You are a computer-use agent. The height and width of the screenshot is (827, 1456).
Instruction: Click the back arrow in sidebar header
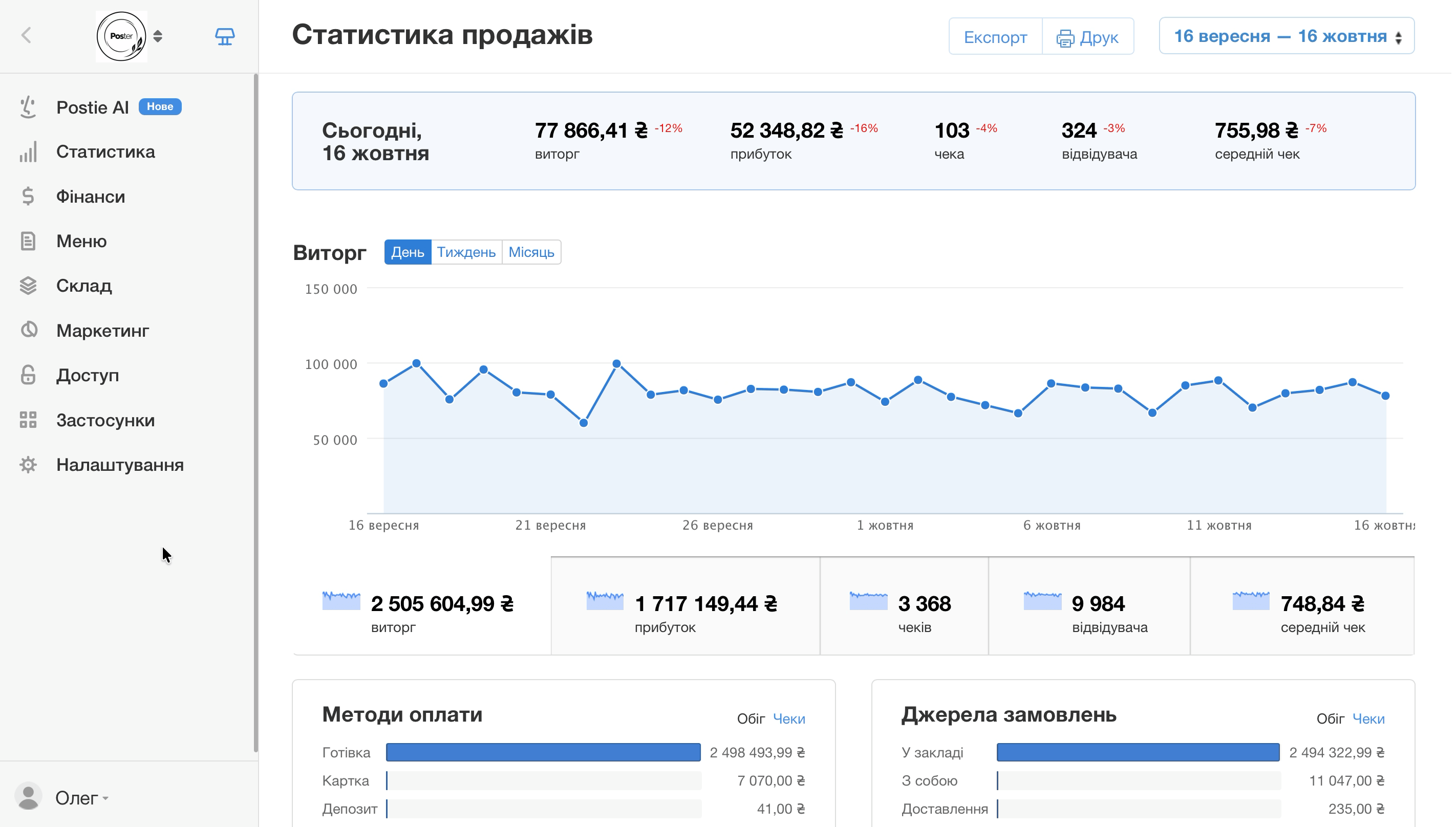26,36
